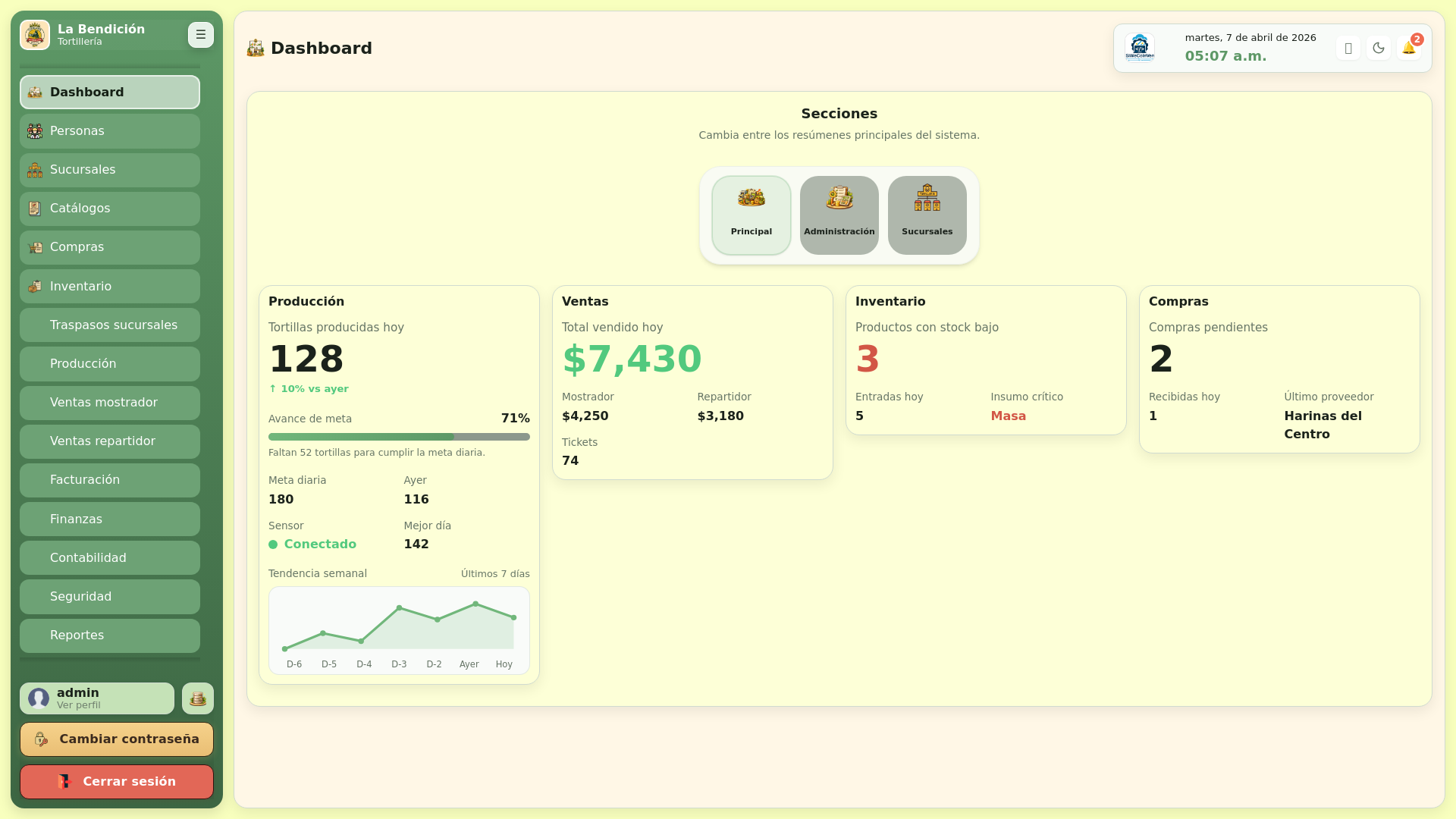Click the company logo in the header
This screenshot has height=819, width=1456.
[x=1139, y=49]
